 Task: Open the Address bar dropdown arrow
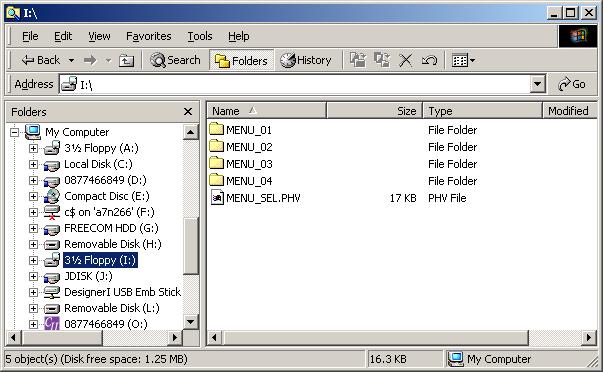[538, 84]
